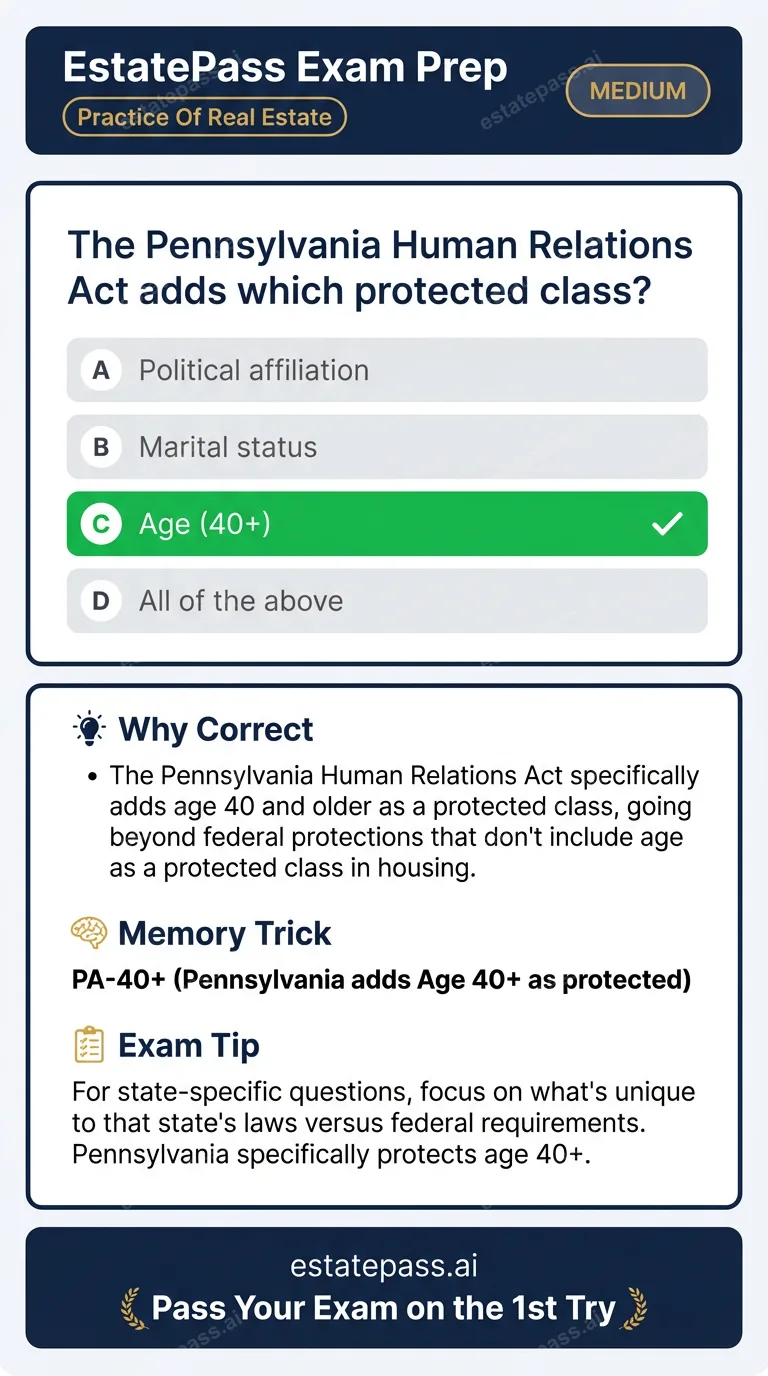Click the question text about Pennsylvania Human Relations Act

pos(380,267)
